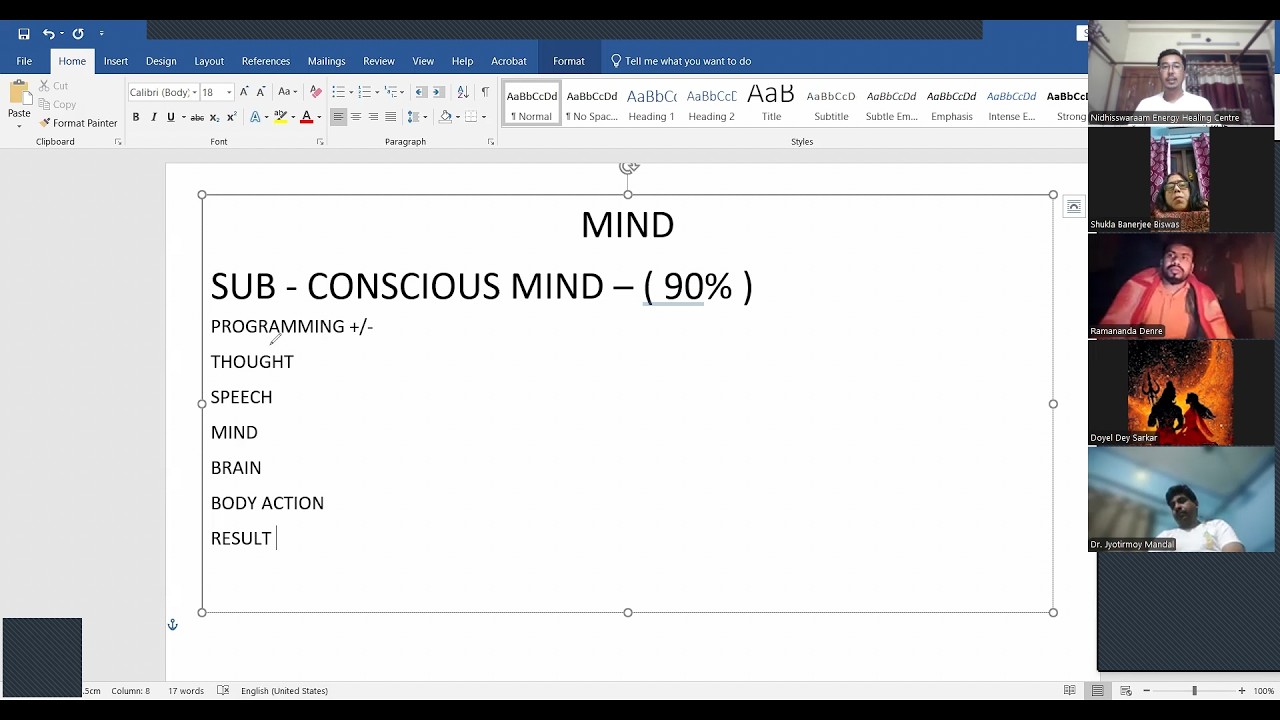Apply subscript formatting

point(214,117)
